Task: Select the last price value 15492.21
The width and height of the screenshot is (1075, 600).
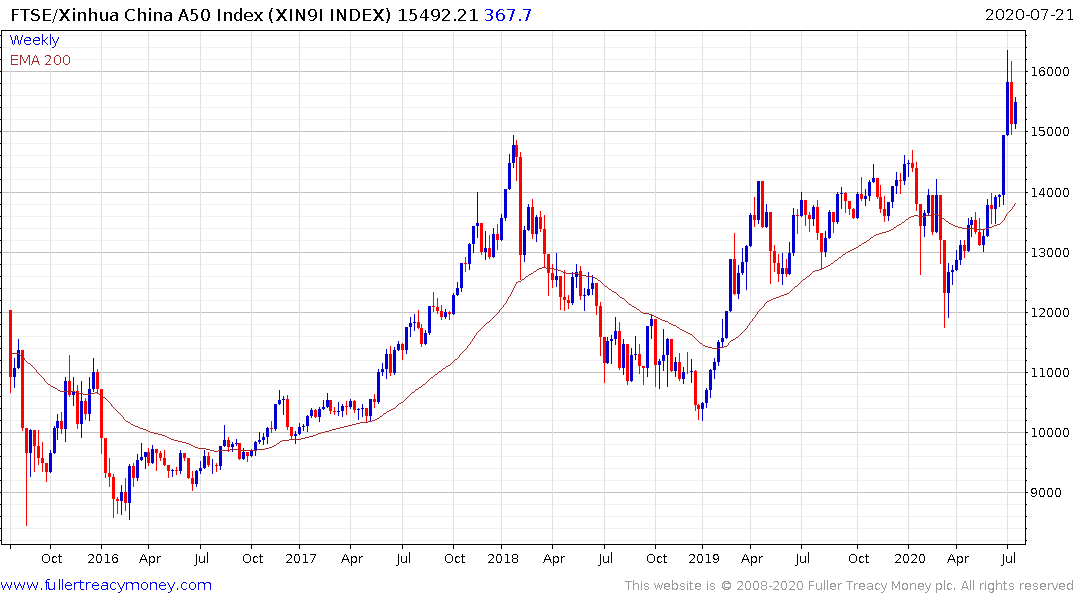Action: (x=437, y=15)
